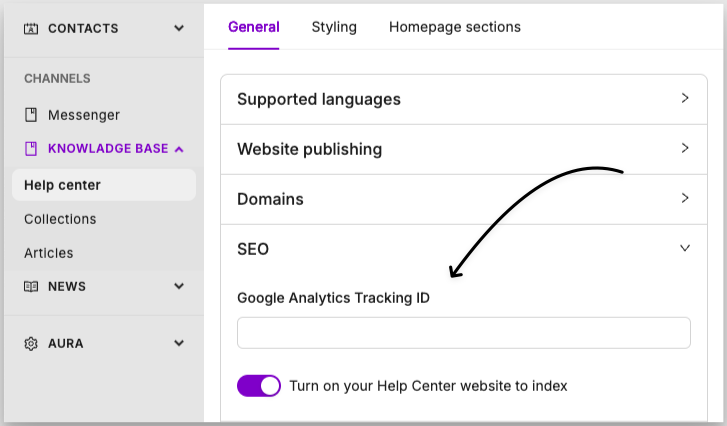
Task: Collapse the SEO section chevron
Action: pyautogui.click(x=685, y=248)
